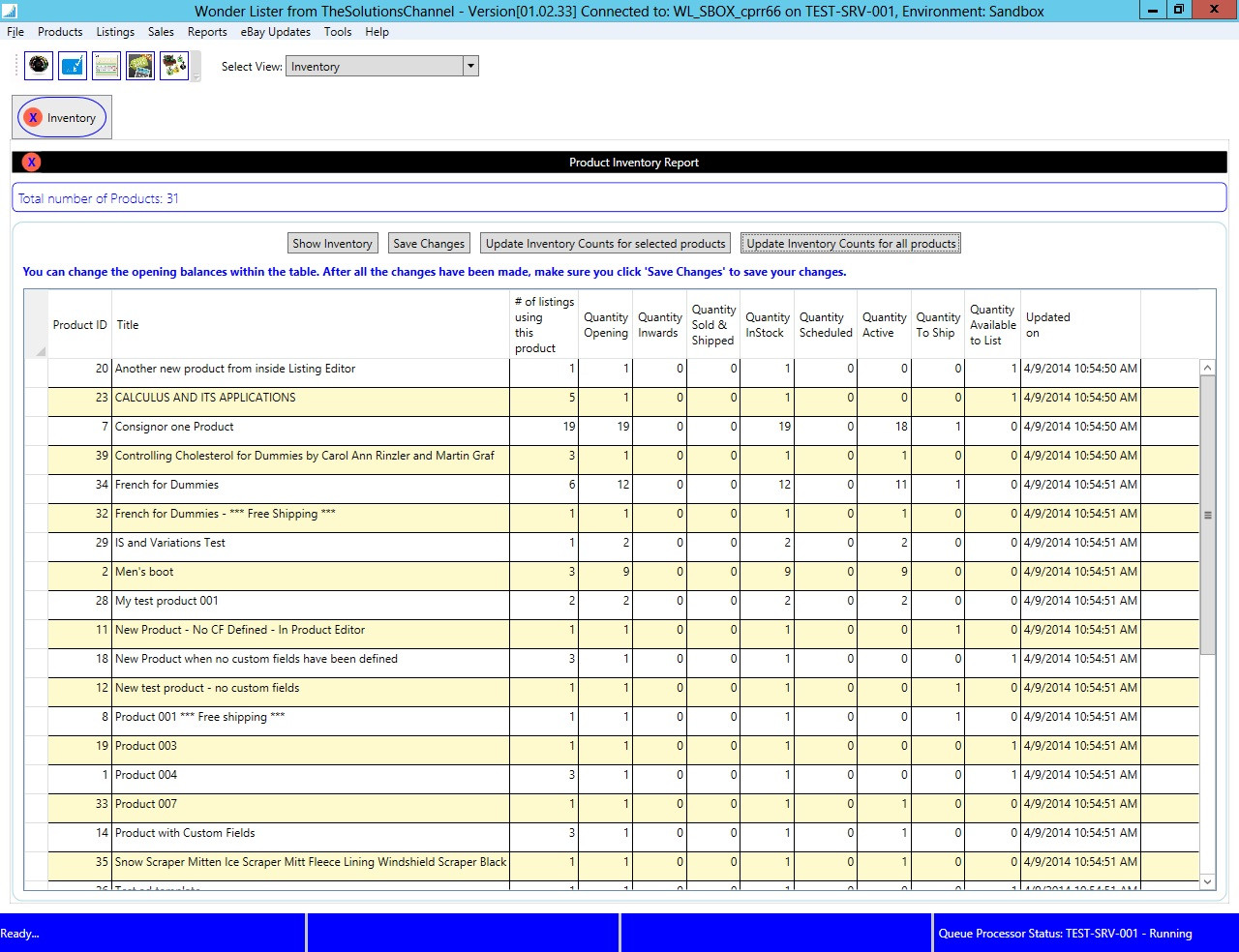The width and height of the screenshot is (1239, 952).
Task: Sort by Quantity To Ship column header
Action: (x=938, y=325)
